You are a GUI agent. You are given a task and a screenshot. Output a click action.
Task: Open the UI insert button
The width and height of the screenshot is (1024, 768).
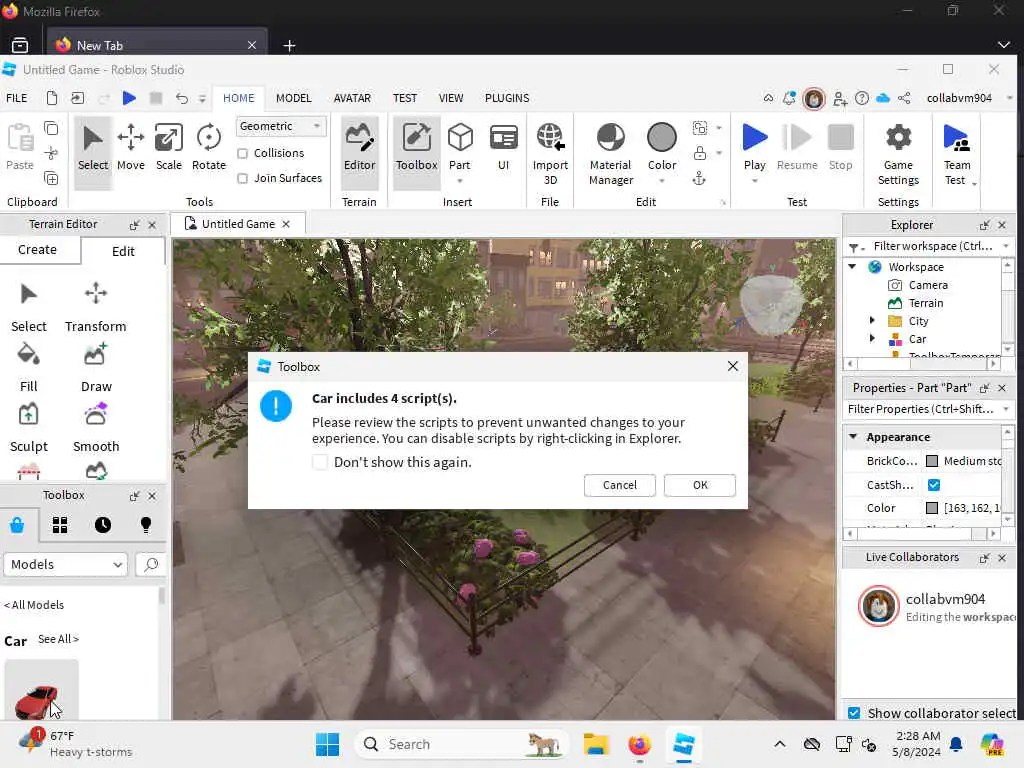[x=504, y=148]
